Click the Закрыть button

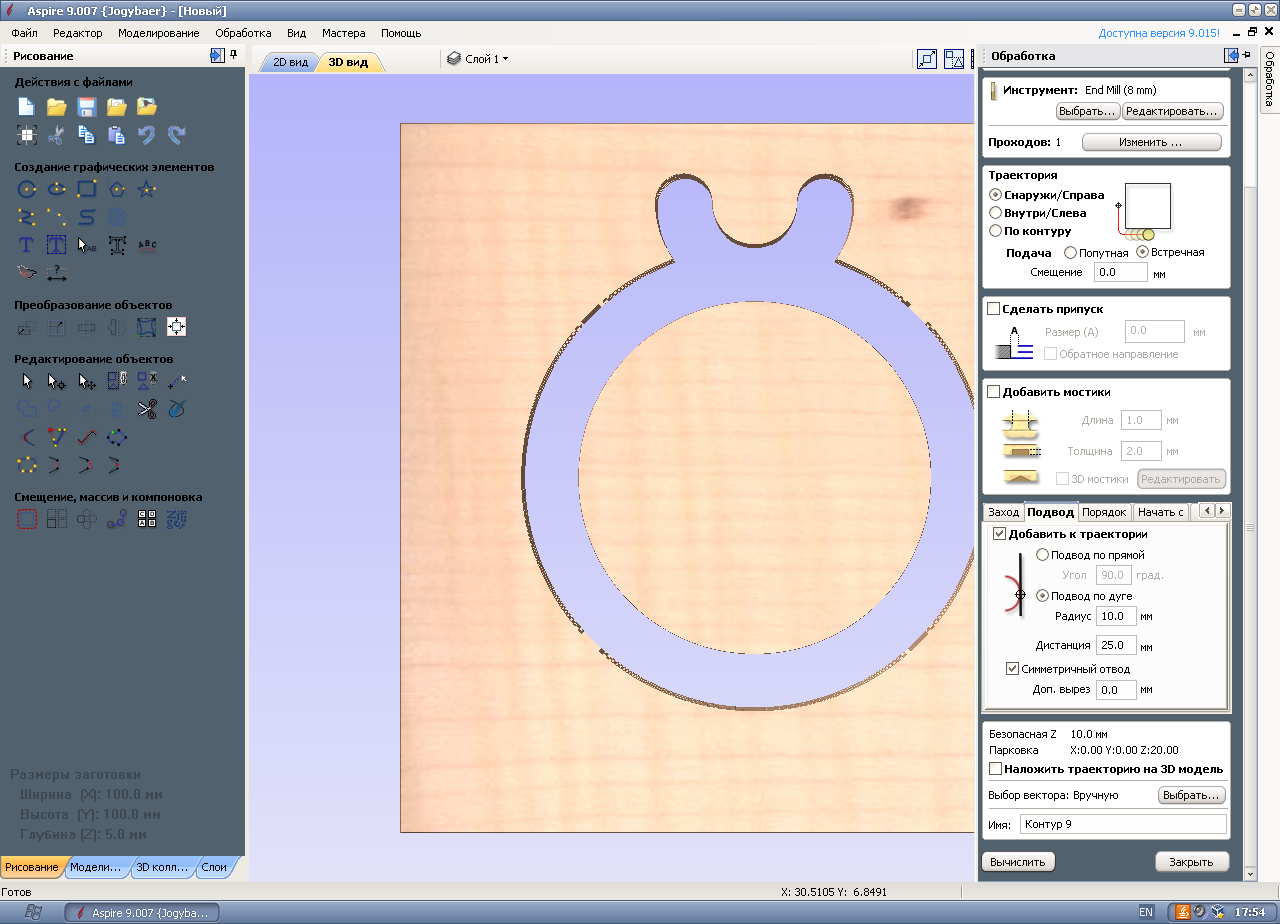(1191, 862)
